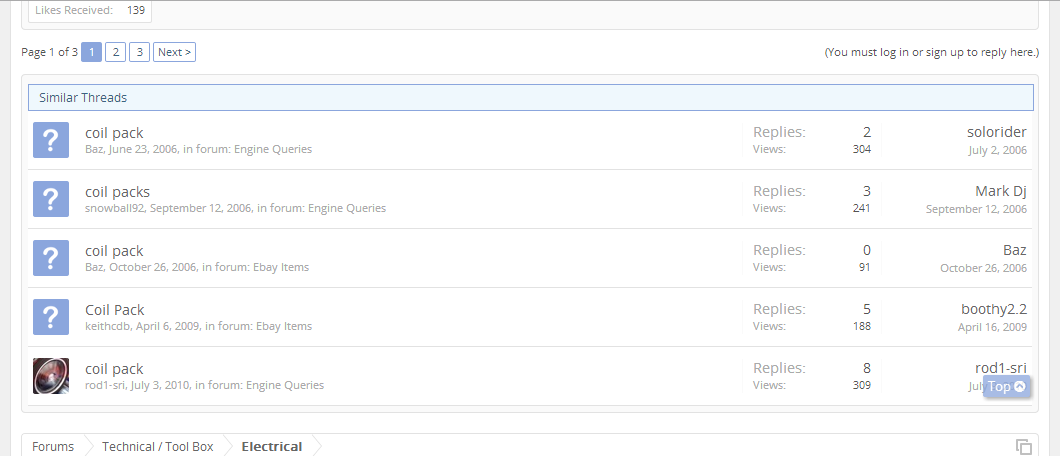Click last post date October 26, 2006

tap(984, 268)
